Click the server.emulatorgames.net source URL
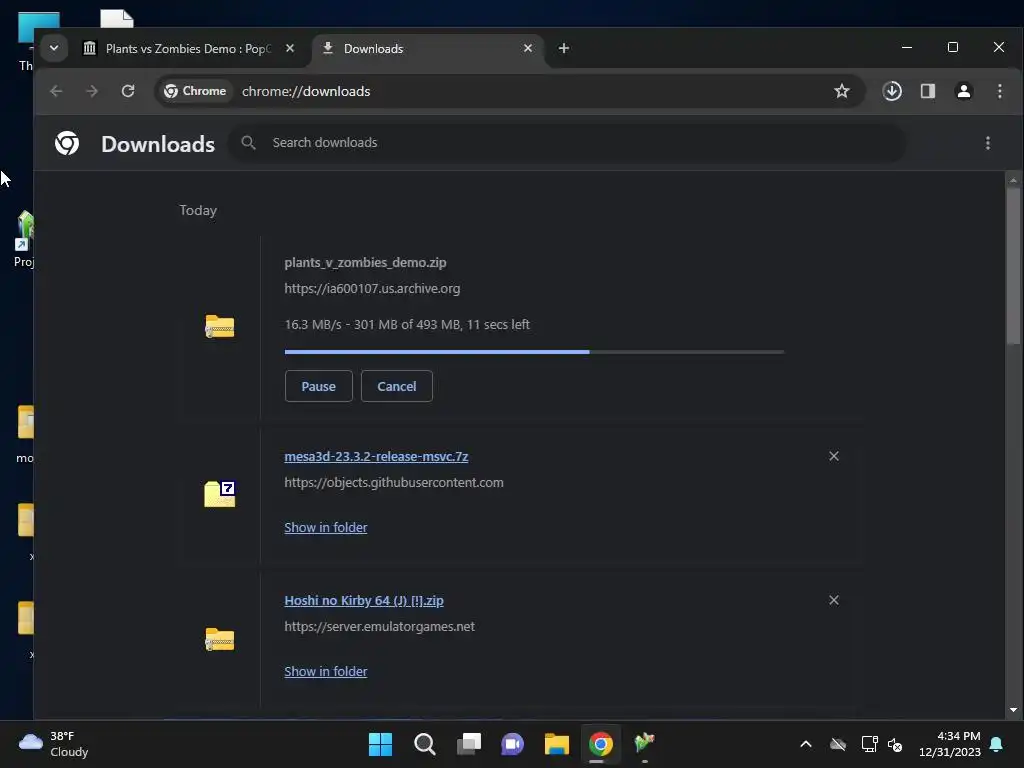 click(x=379, y=627)
